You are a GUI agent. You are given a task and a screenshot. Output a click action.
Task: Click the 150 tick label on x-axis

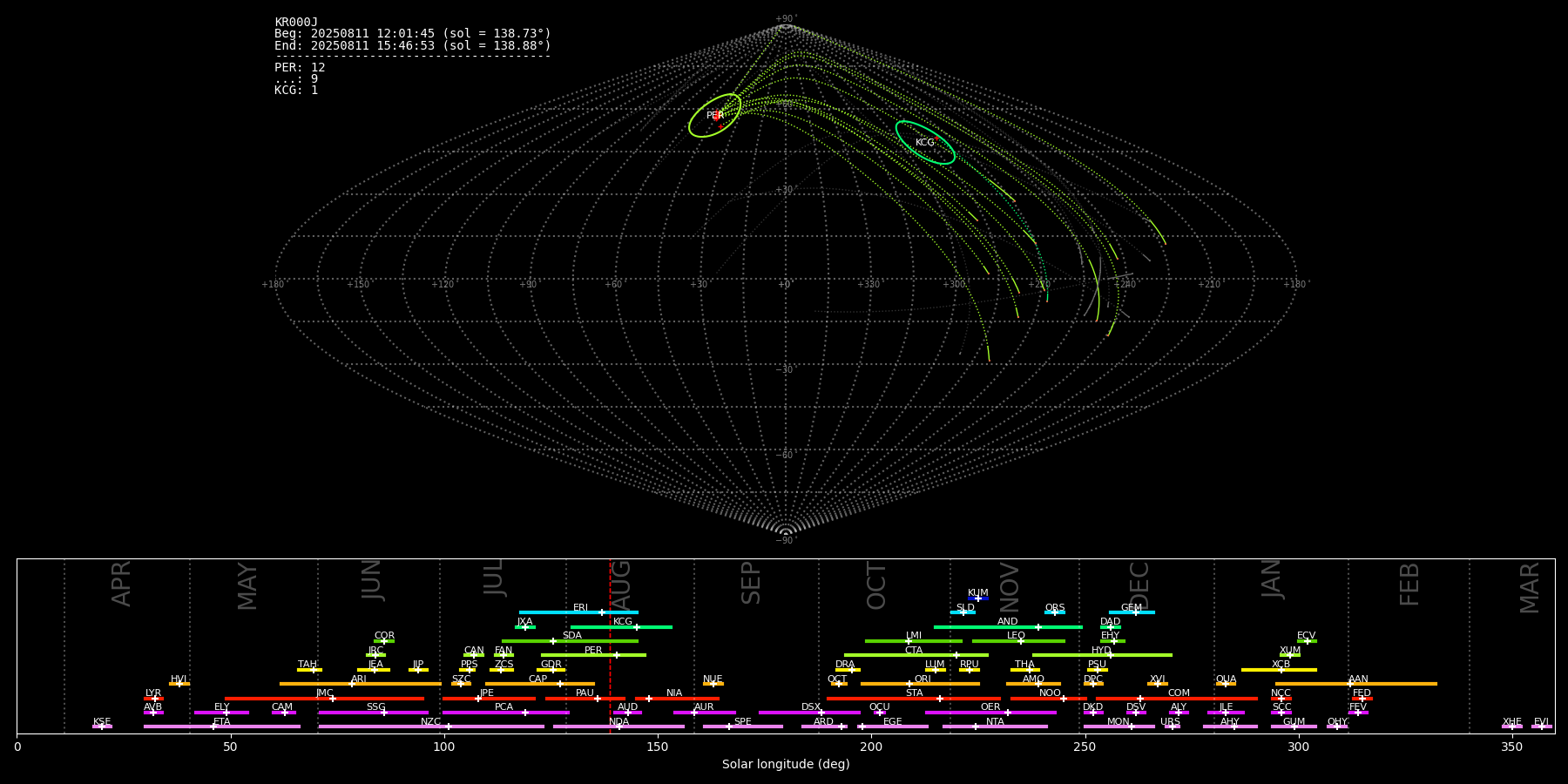point(658,747)
